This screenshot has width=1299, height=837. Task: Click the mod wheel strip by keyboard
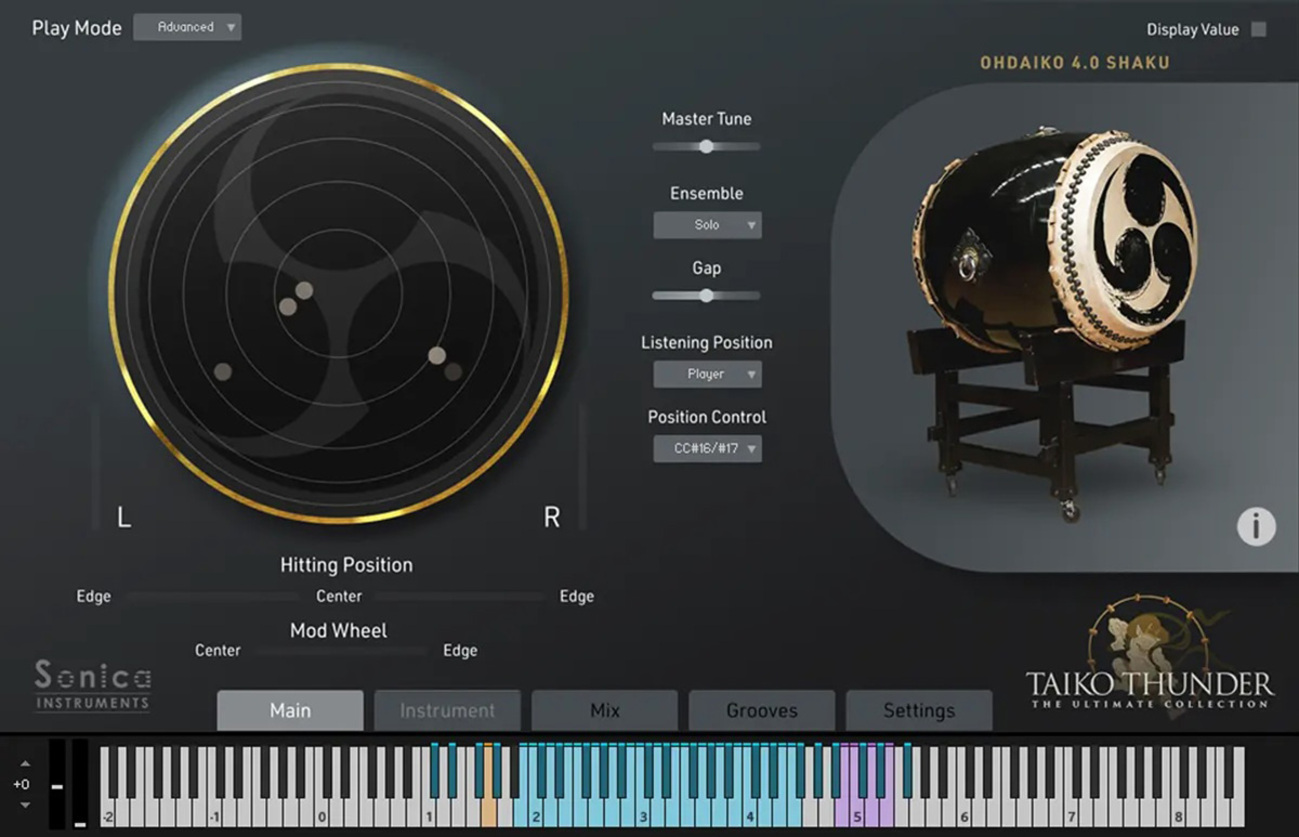click(x=80, y=784)
